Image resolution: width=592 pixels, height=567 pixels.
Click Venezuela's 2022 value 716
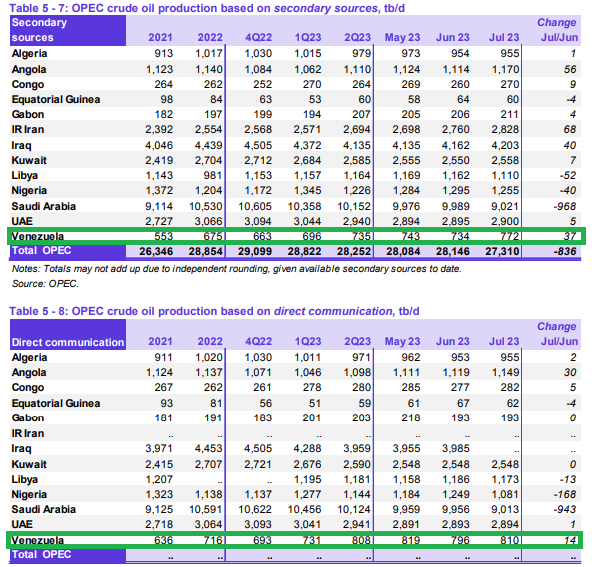213,540
